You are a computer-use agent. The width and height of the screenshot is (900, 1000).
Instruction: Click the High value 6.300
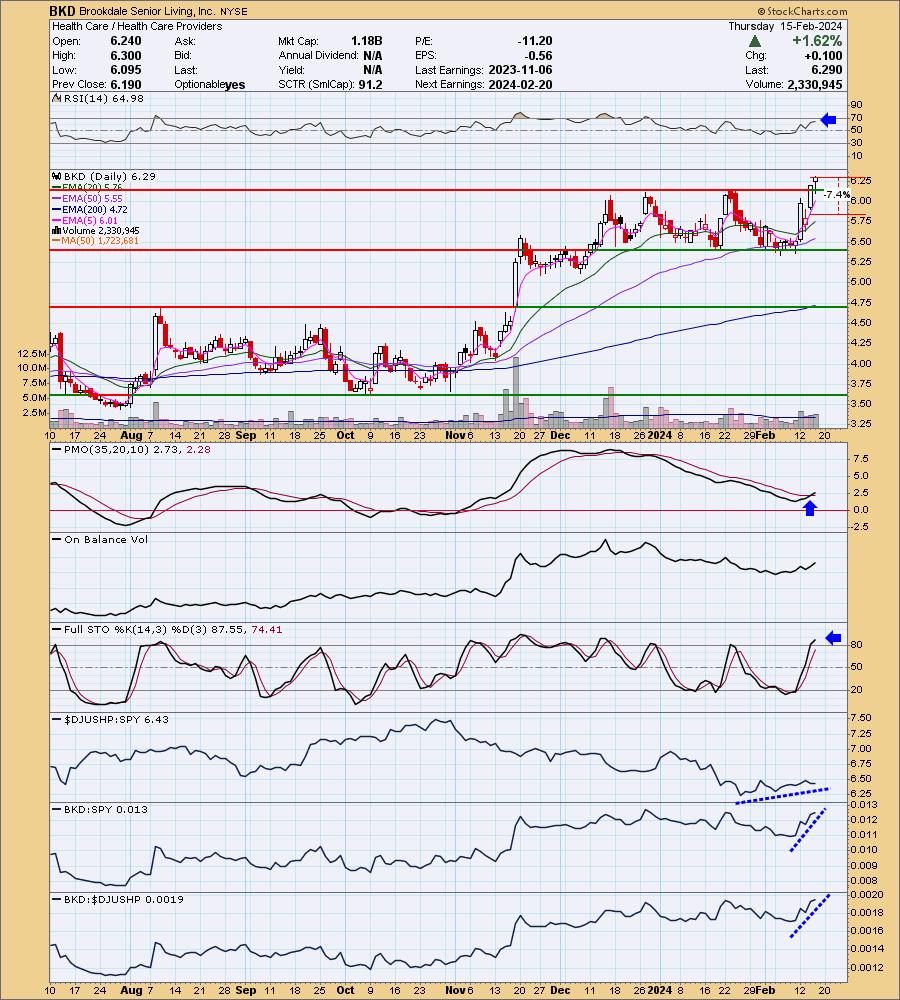coord(126,55)
